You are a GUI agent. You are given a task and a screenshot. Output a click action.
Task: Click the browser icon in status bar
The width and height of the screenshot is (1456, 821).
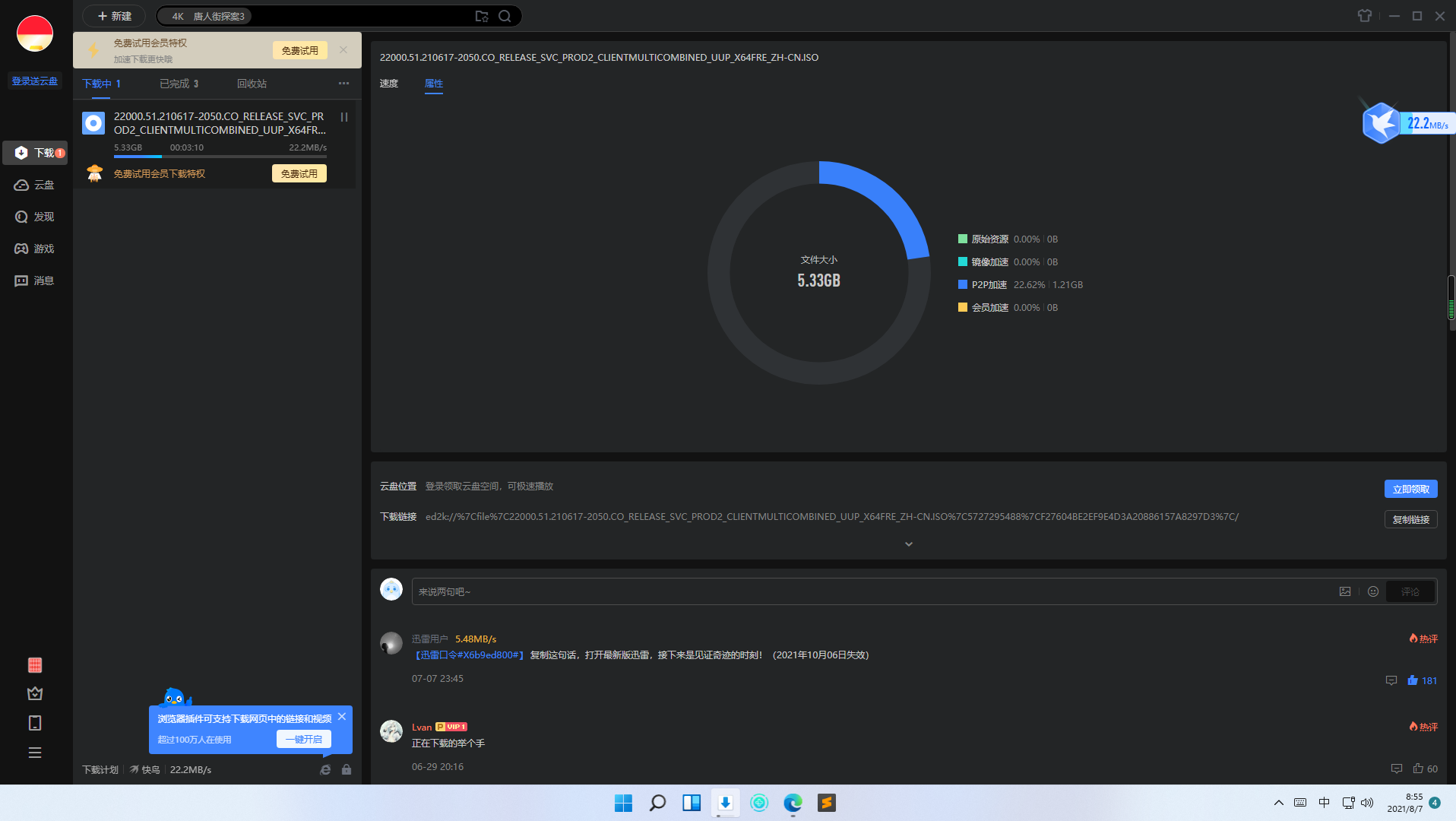pyautogui.click(x=325, y=769)
